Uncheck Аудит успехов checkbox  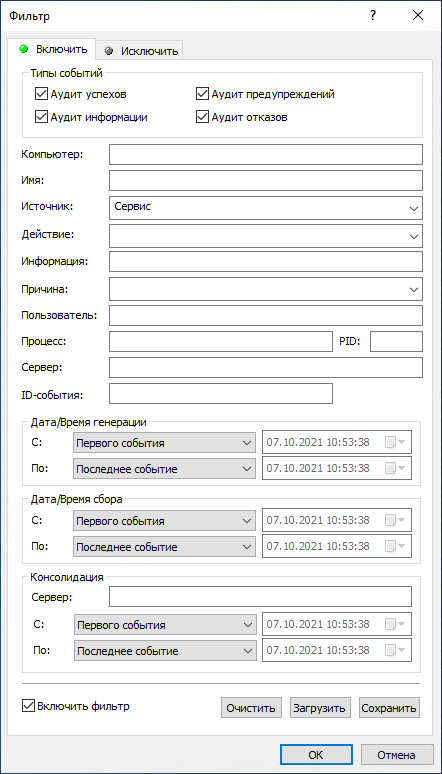(x=40, y=94)
